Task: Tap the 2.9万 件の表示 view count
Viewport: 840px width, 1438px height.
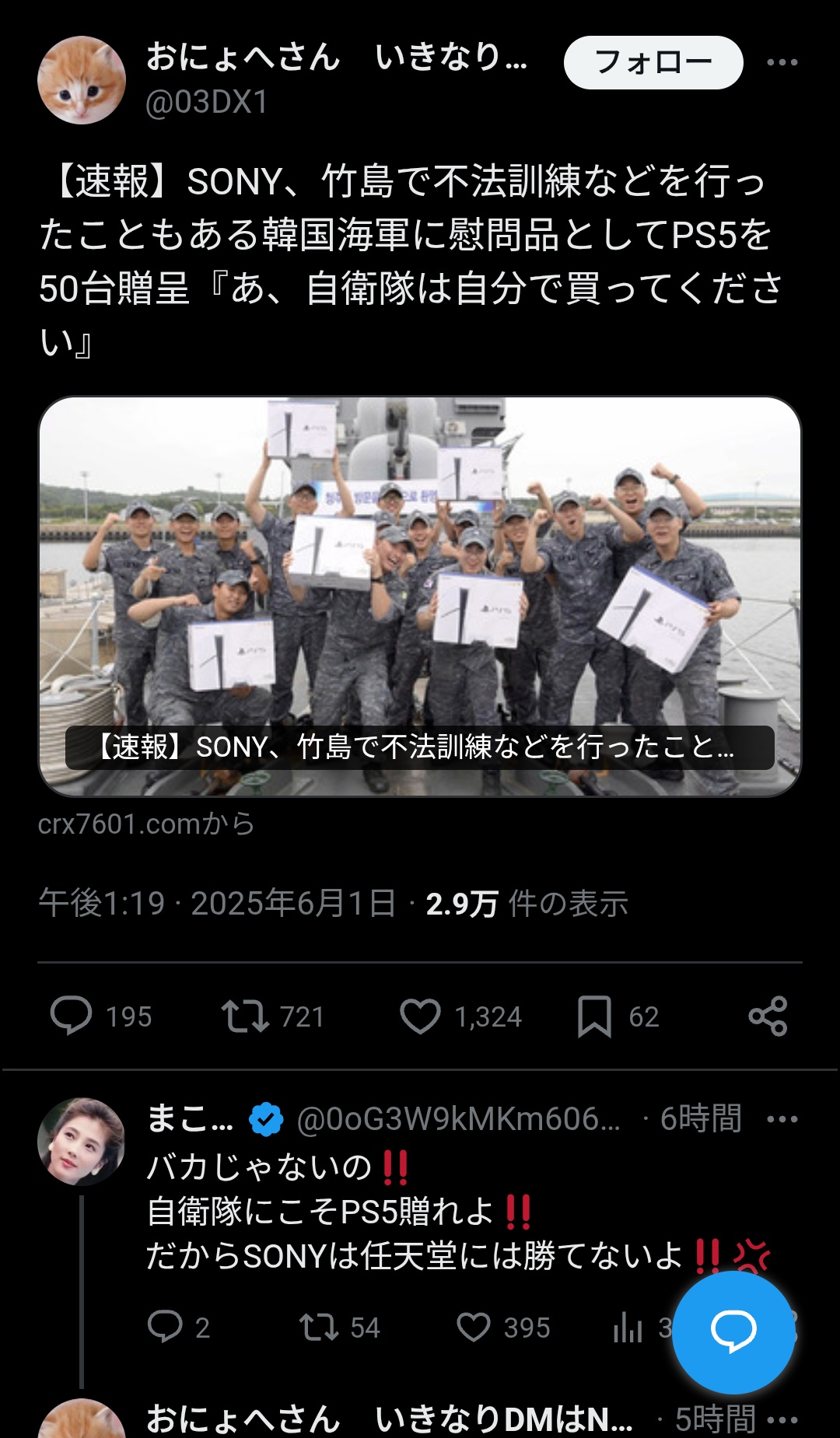Action: [527, 904]
